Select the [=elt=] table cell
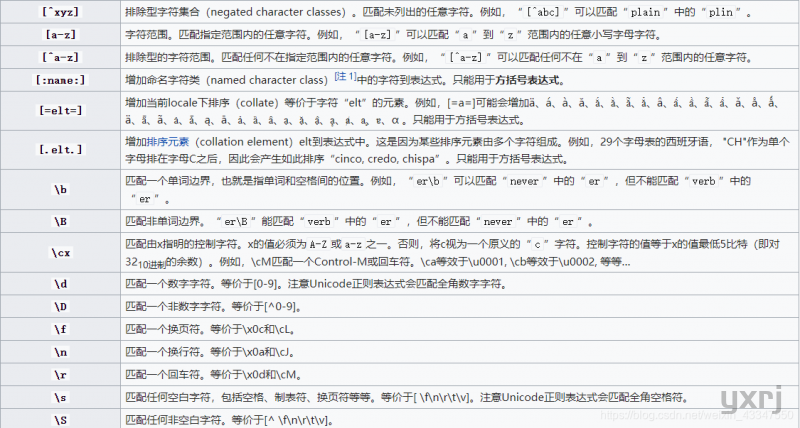Viewport: 800px width, 428px height. (60, 111)
